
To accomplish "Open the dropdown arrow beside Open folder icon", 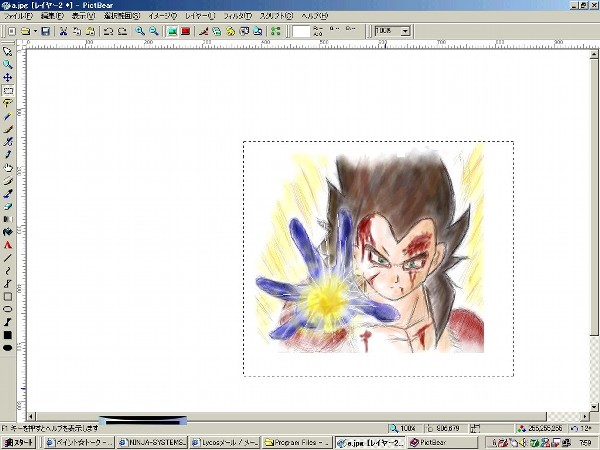I will (x=34, y=31).
